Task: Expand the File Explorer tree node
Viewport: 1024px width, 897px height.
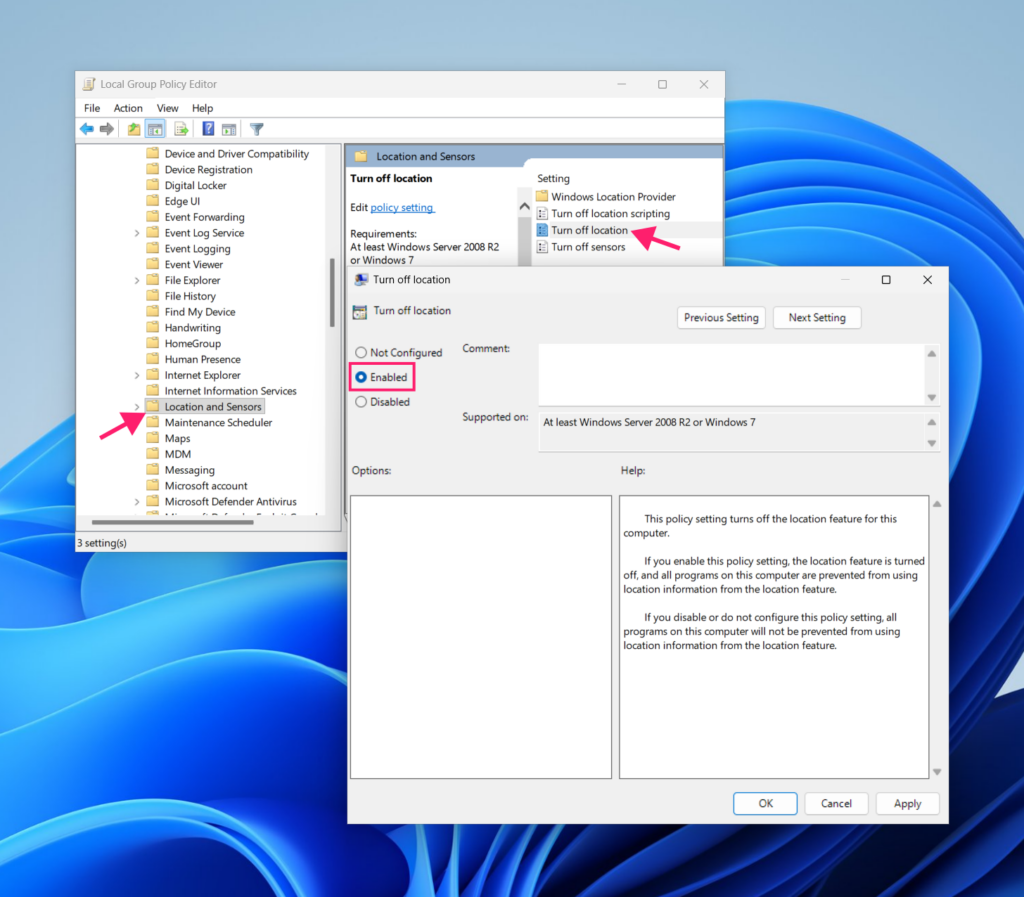Action: (x=136, y=281)
